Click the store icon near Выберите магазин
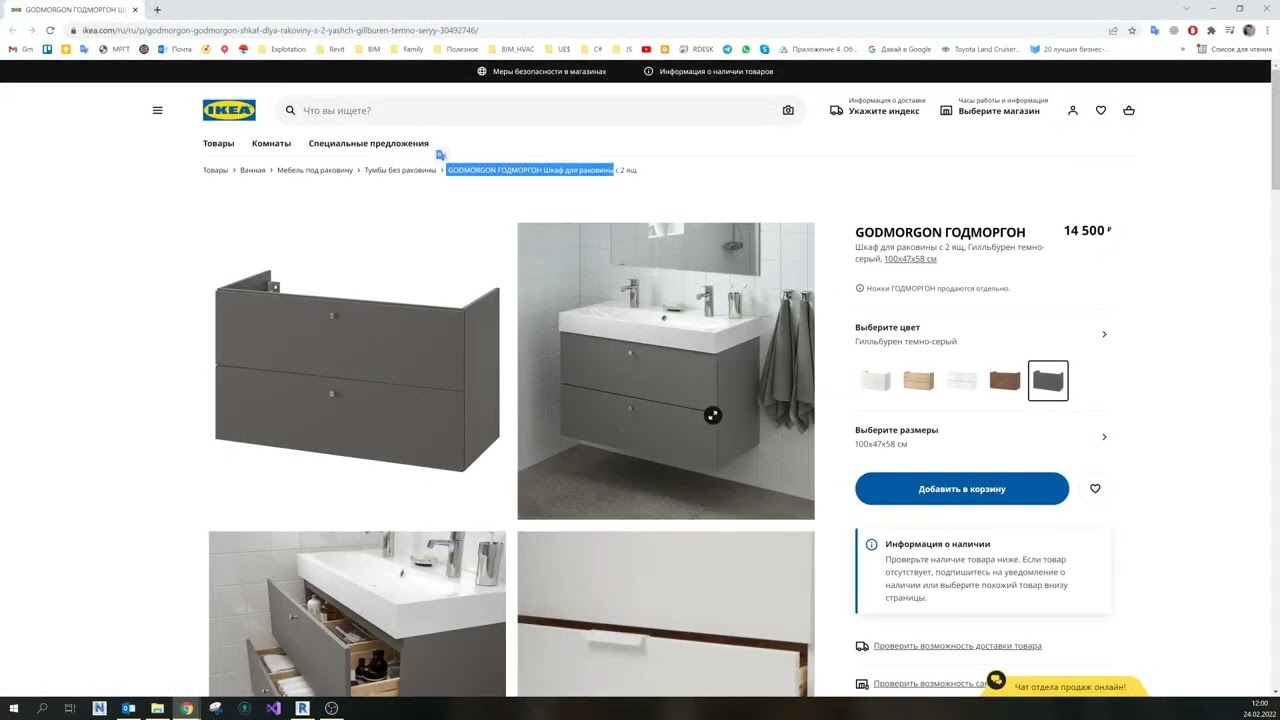Image resolution: width=1280 pixels, height=720 pixels. point(946,110)
